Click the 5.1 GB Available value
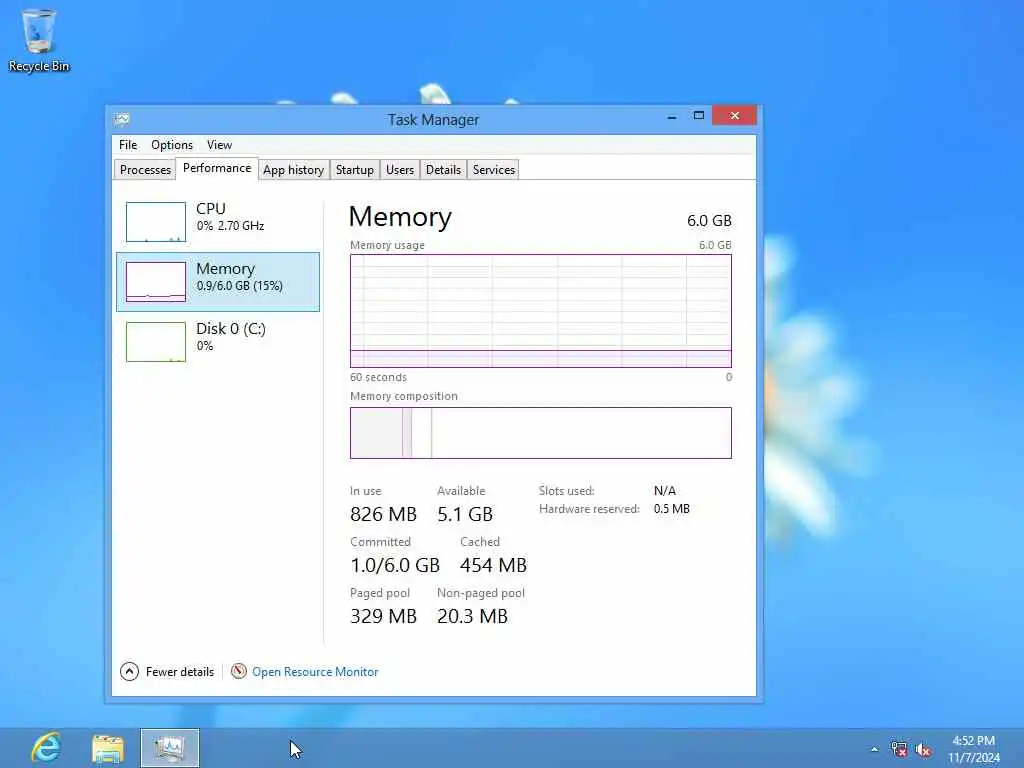This screenshot has width=1024, height=768. pos(465,514)
